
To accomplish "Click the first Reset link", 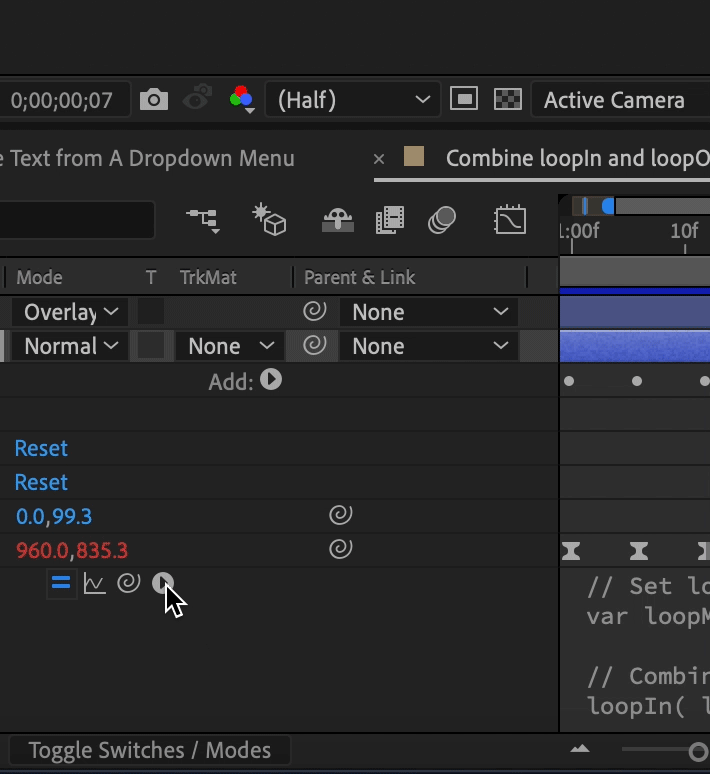I will (41, 448).
